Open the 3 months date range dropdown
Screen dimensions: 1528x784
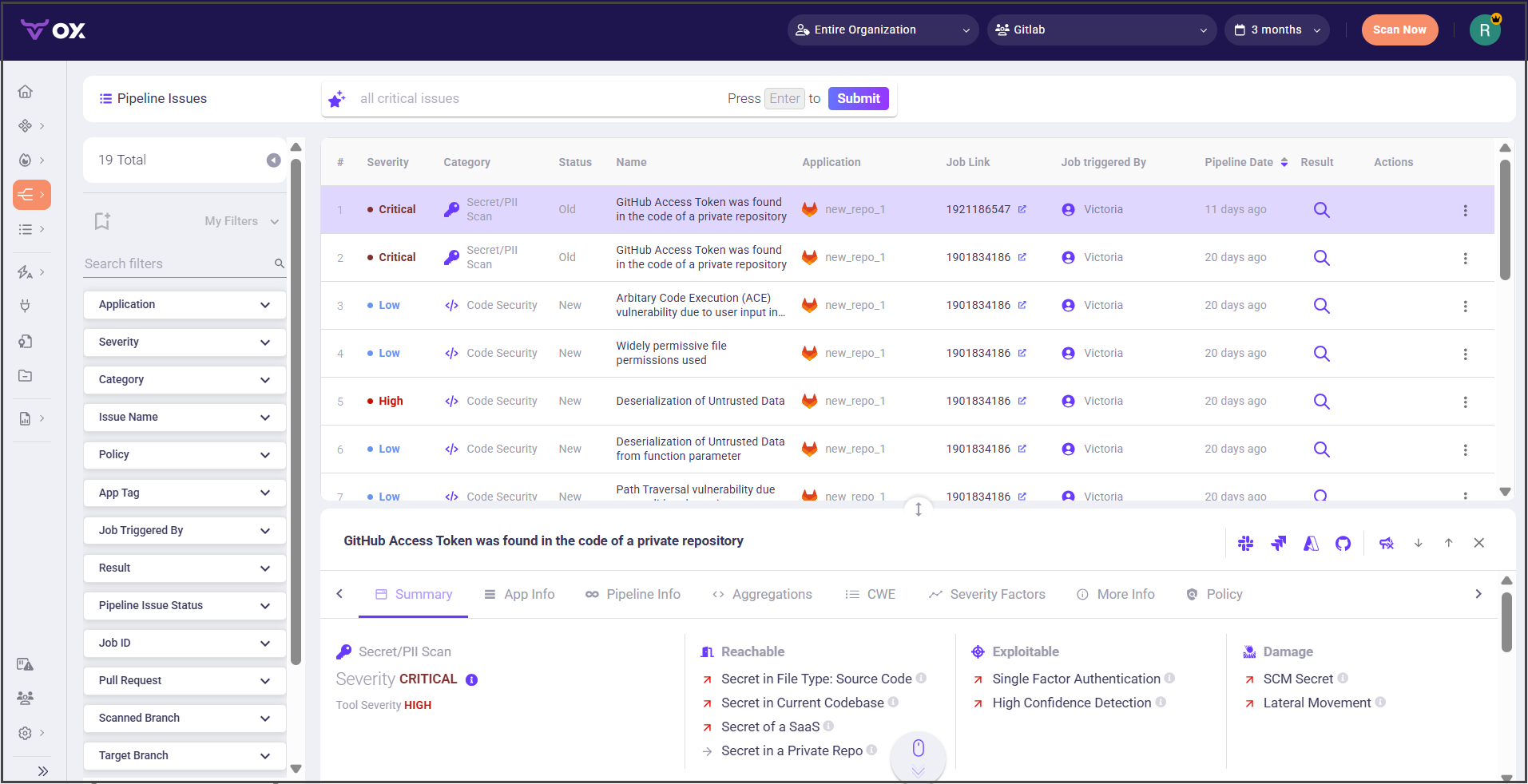(x=1276, y=30)
